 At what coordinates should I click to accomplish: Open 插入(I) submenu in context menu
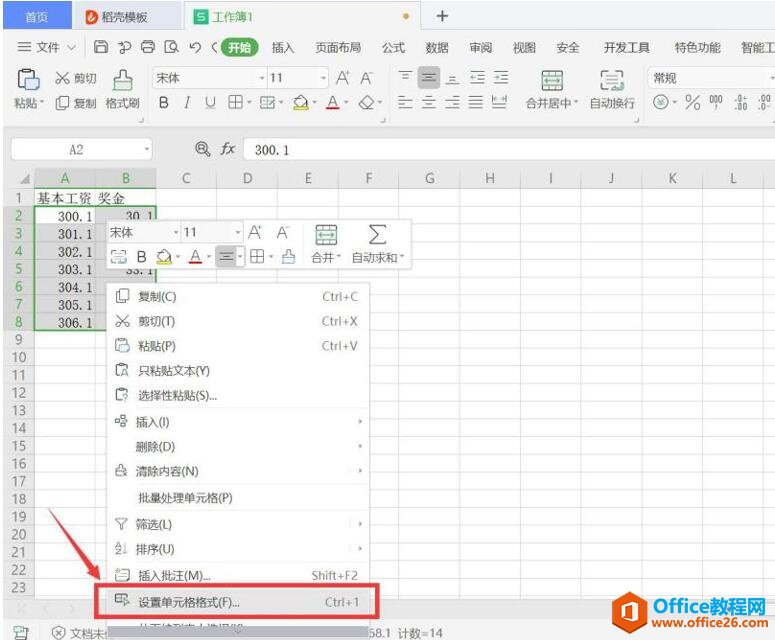pyautogui.click(x=238, y=422)
